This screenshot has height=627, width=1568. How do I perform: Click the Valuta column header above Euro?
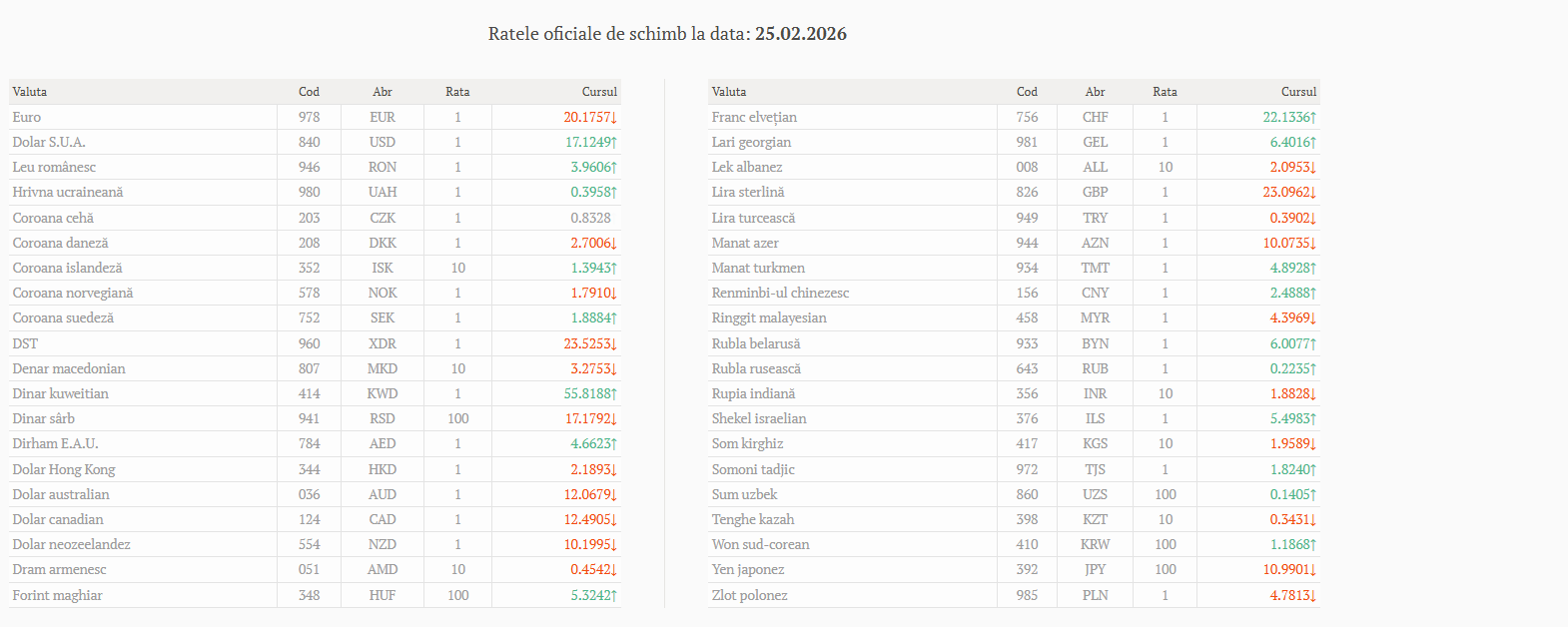pos(30,92)
